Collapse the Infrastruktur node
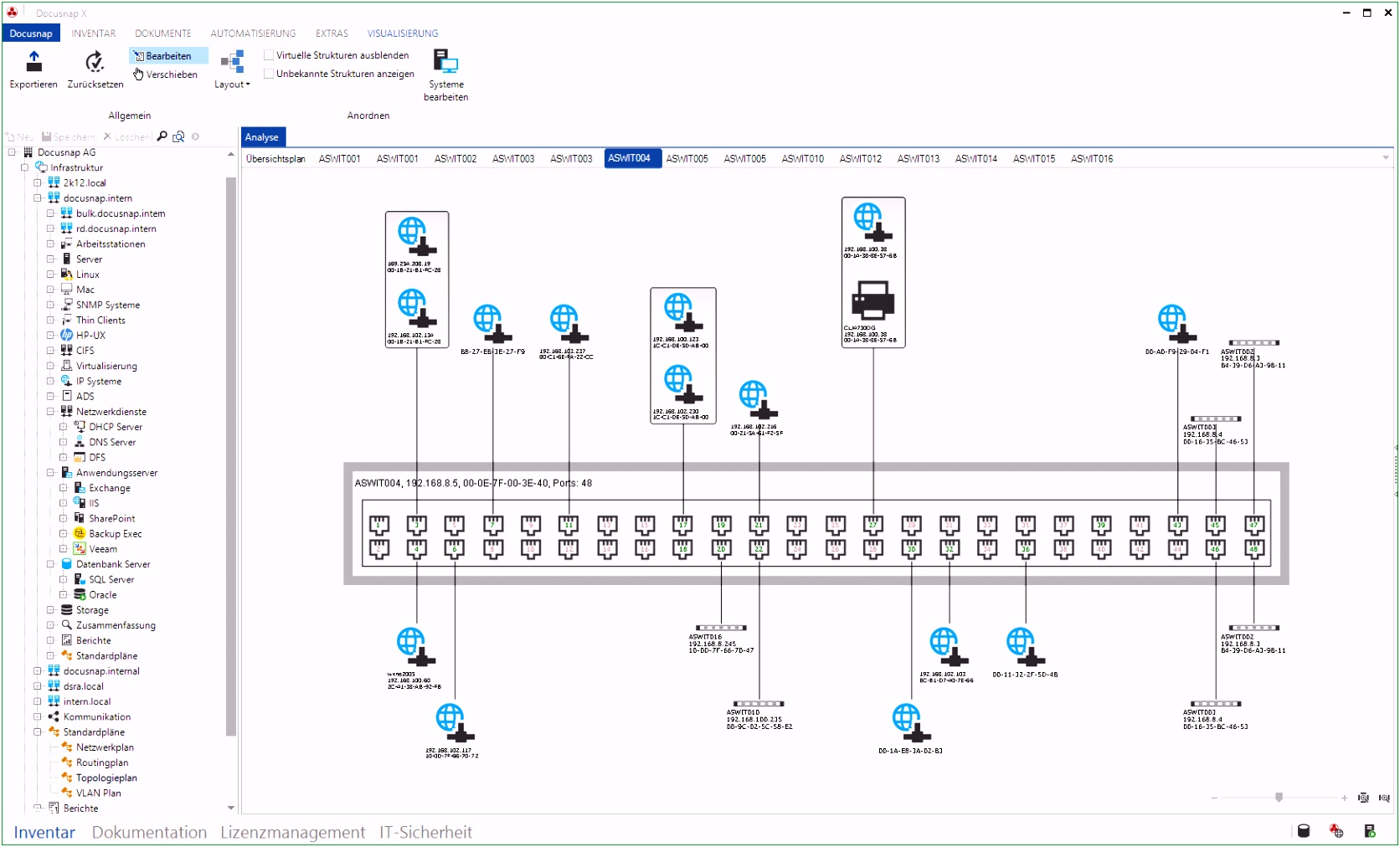Viewport: 1400px width, 847px height. pyautogui.click(x=25, y=167)
